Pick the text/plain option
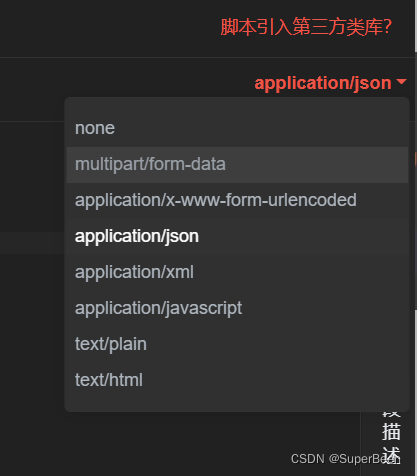The image size is (417, 476). coord(237,344)
